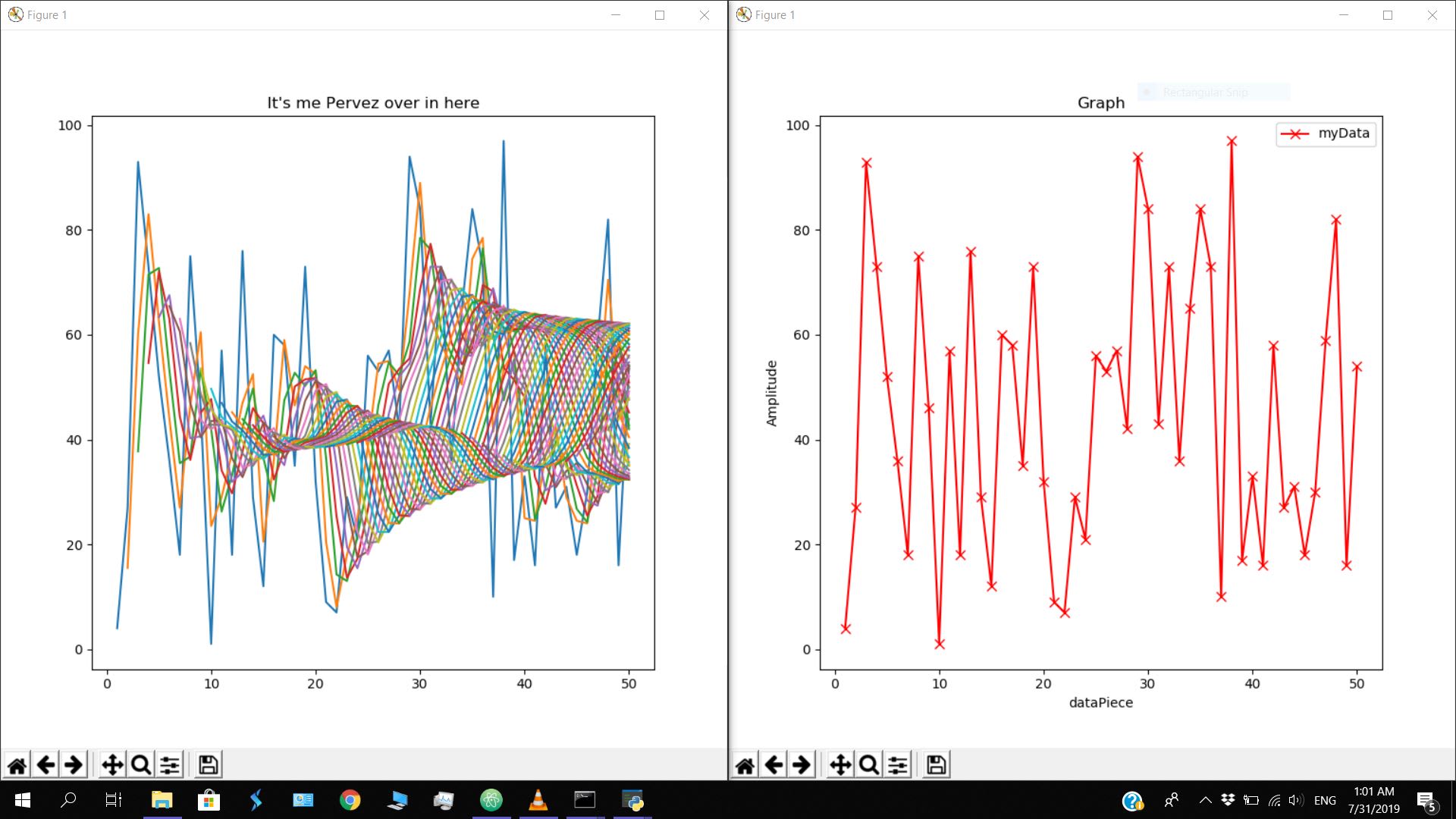Click Back arrow in right figure toolbar
This screenshot has width=1456, height=819.
coord(773,764)
